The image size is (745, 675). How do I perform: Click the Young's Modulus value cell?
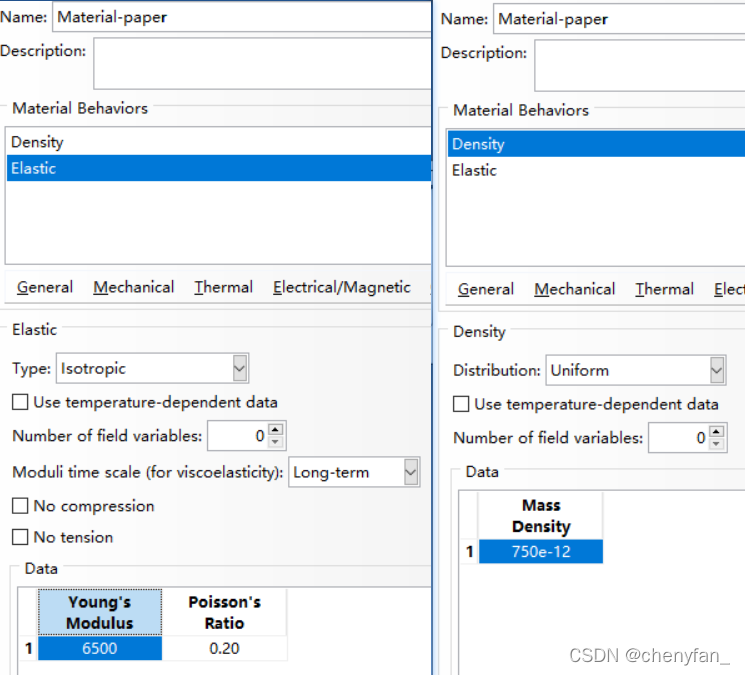point(100,649)
